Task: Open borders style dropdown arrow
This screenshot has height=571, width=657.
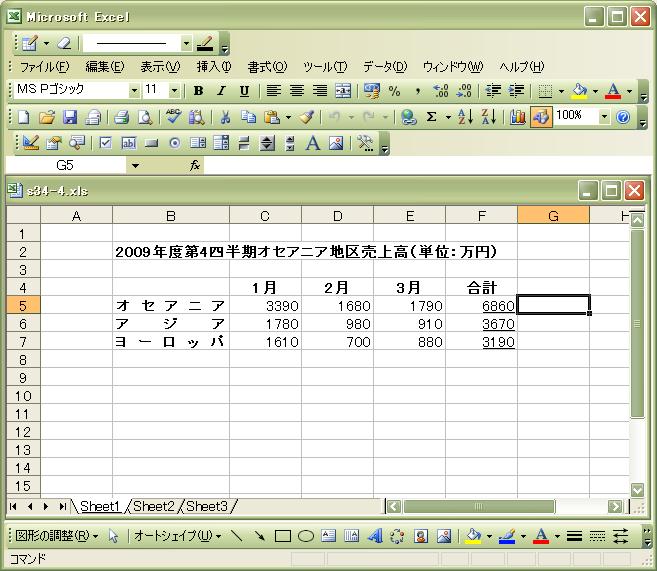Action: click(561, 90)
